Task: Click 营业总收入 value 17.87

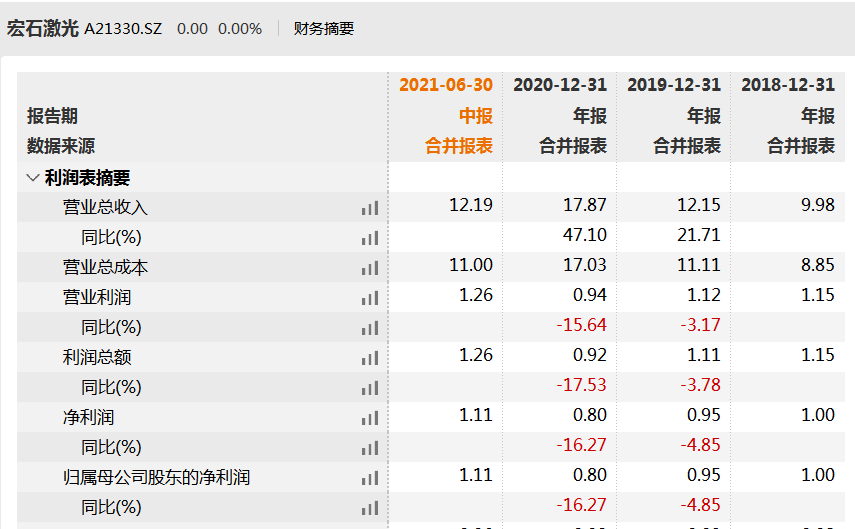Action: coord(585,205)
